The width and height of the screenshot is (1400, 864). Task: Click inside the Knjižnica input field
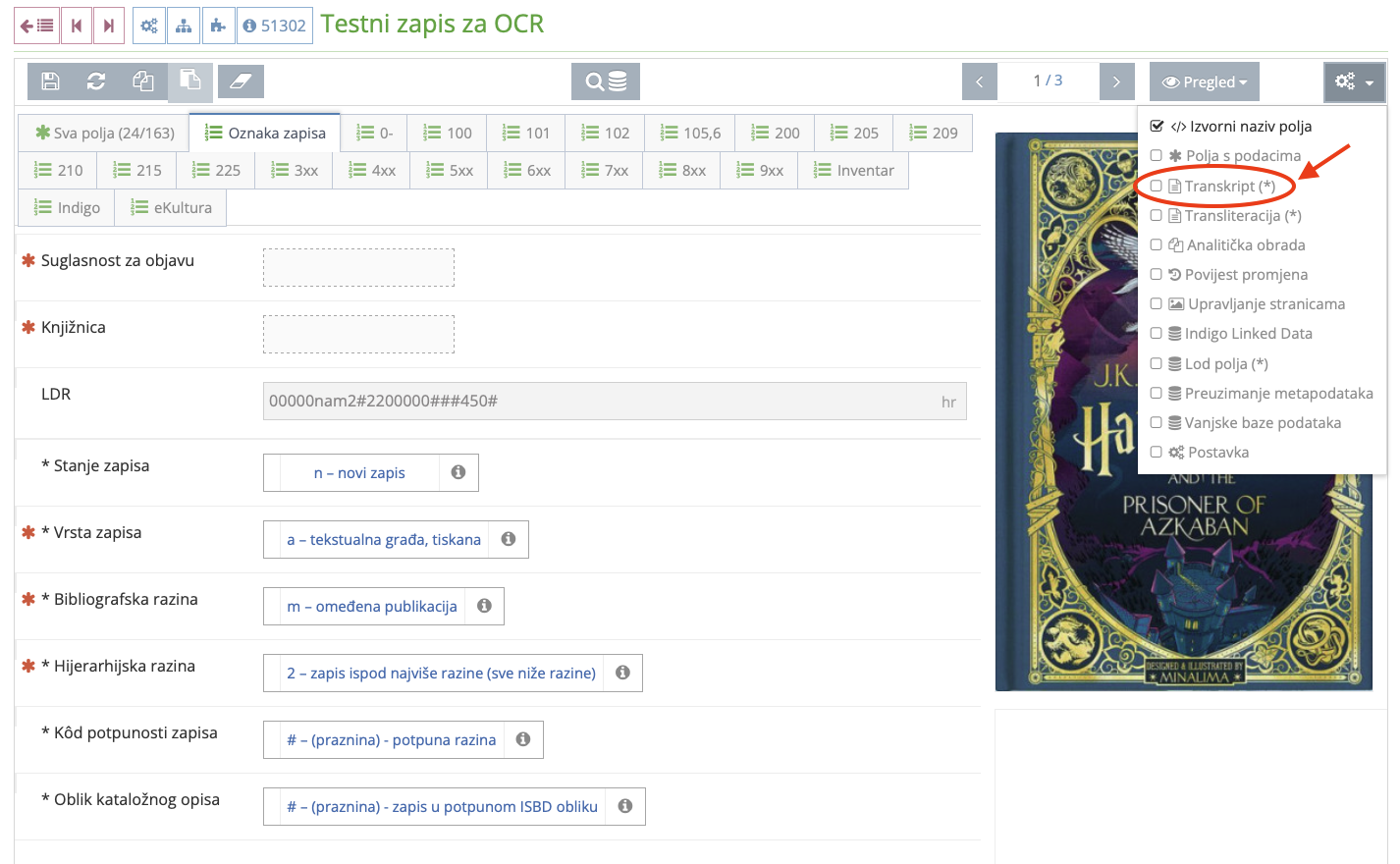358,334
